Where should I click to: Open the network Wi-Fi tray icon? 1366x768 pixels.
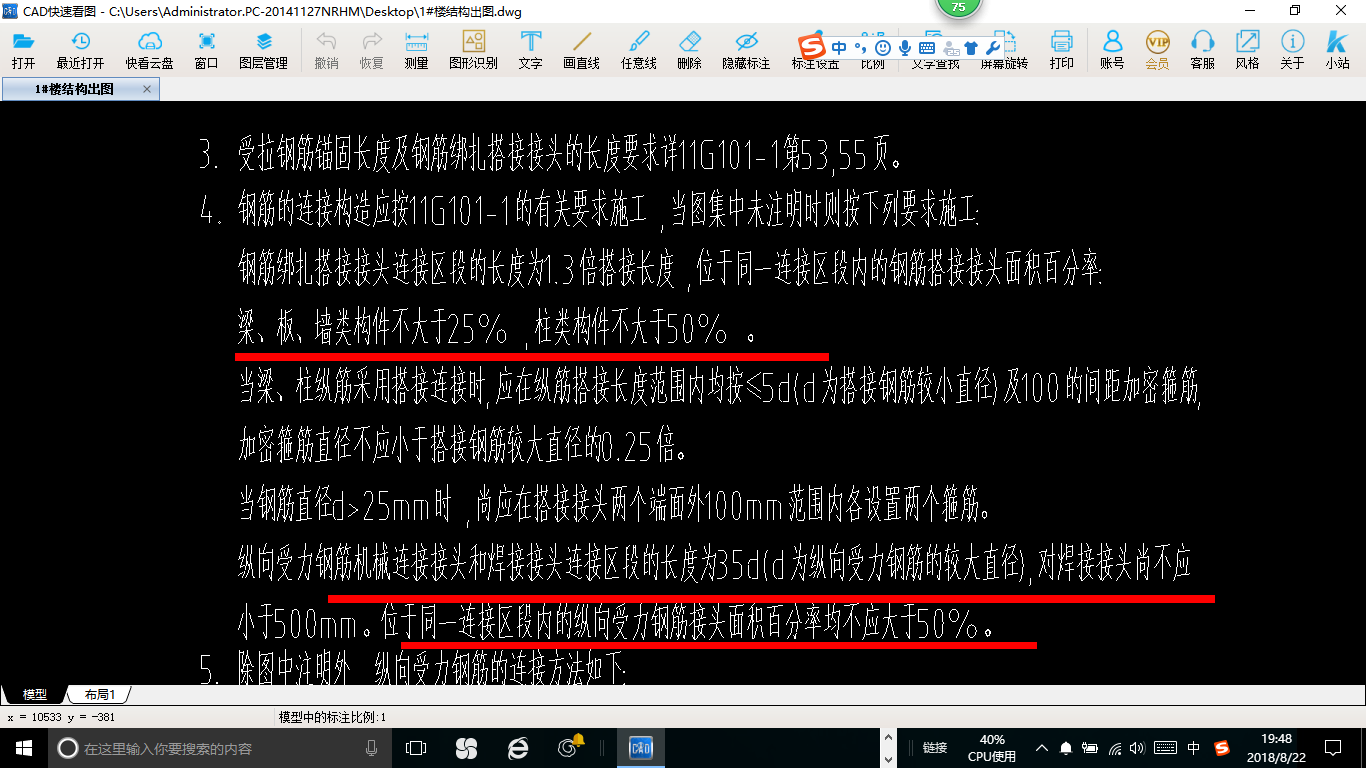point(1115,748)
